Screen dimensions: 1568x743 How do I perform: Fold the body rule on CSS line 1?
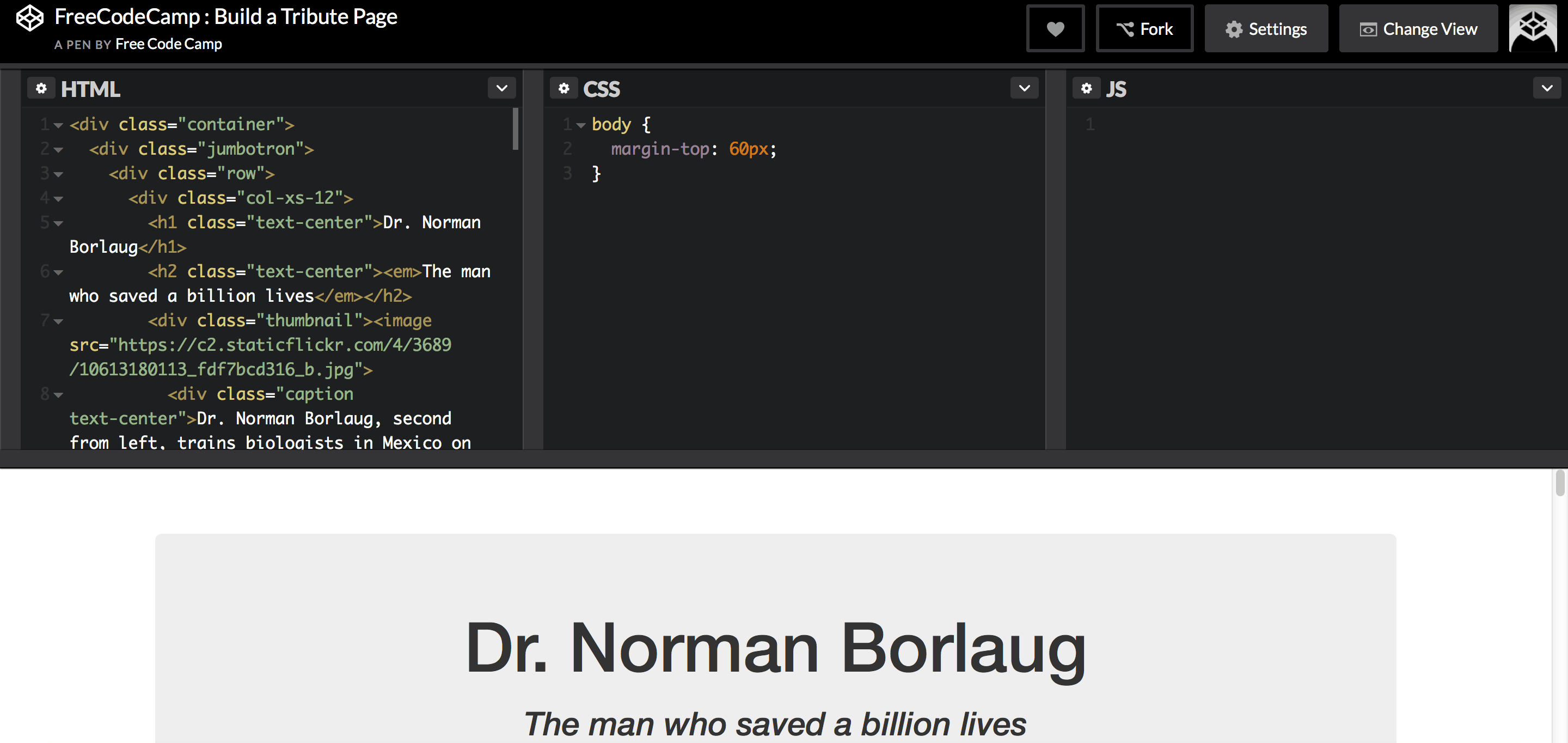click(581, 125)
